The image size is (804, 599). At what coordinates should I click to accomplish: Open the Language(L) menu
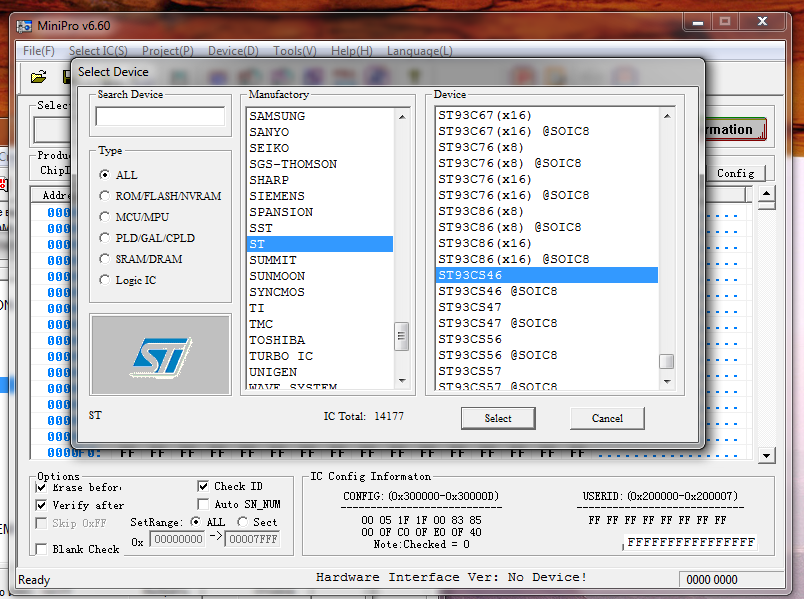419,51
